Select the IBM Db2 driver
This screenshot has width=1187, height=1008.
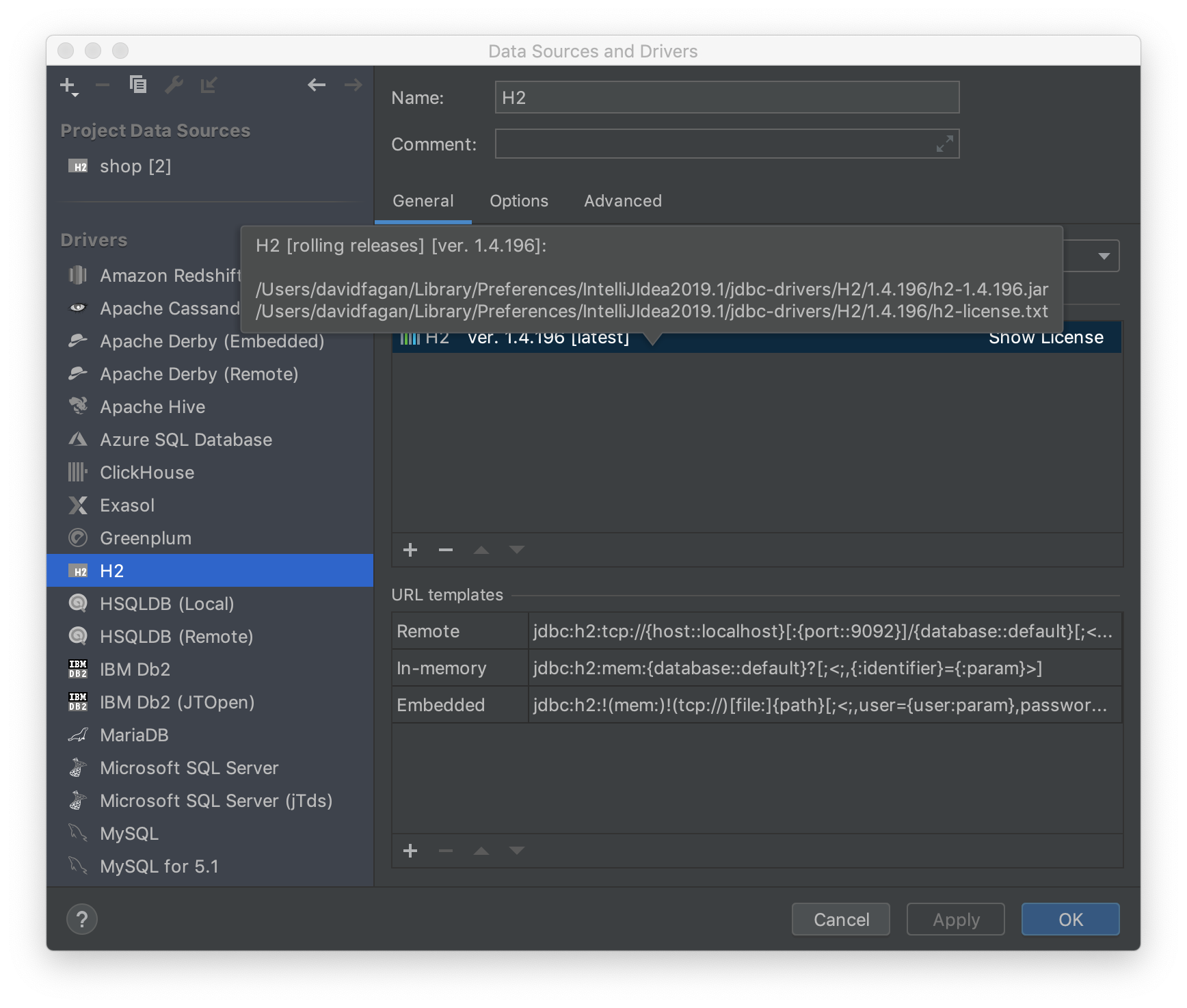(x=210, y=669)
